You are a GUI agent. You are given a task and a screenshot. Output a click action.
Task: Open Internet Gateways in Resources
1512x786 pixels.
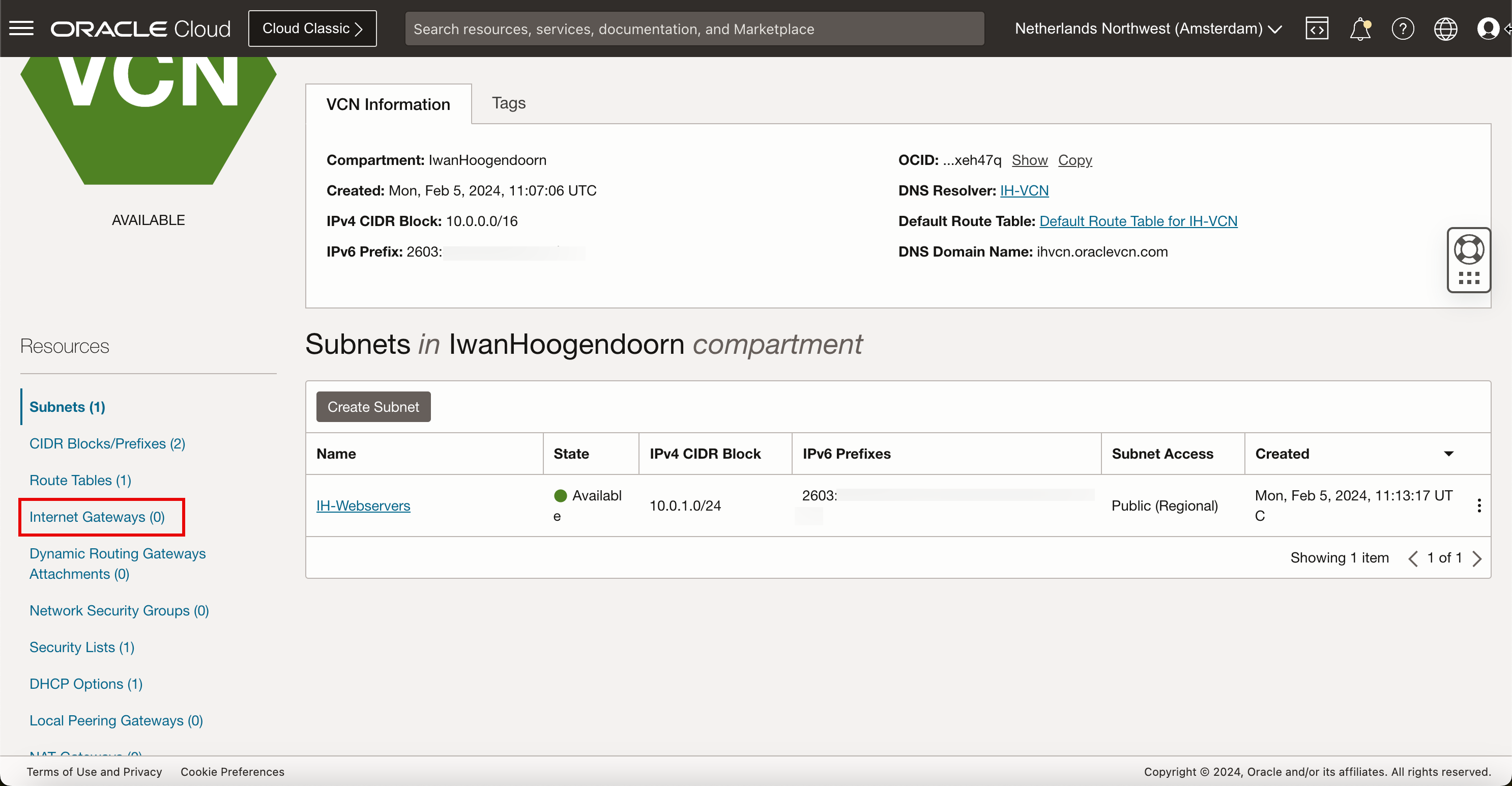click(x=97, y=516)
